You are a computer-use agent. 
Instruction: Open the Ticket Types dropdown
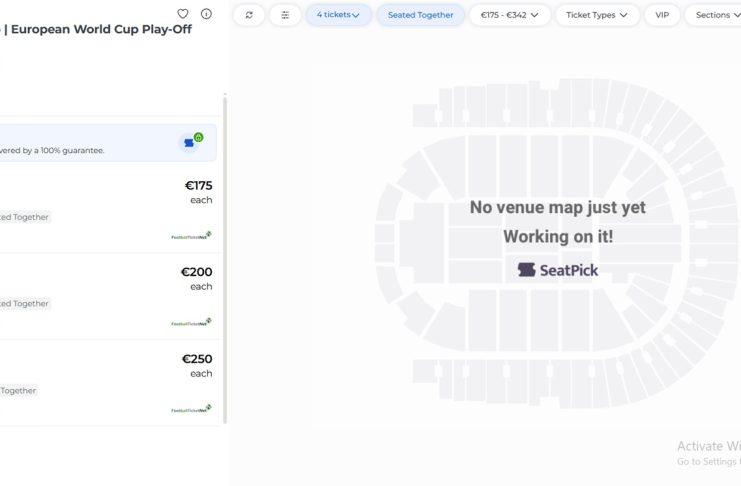click(597, 15)
